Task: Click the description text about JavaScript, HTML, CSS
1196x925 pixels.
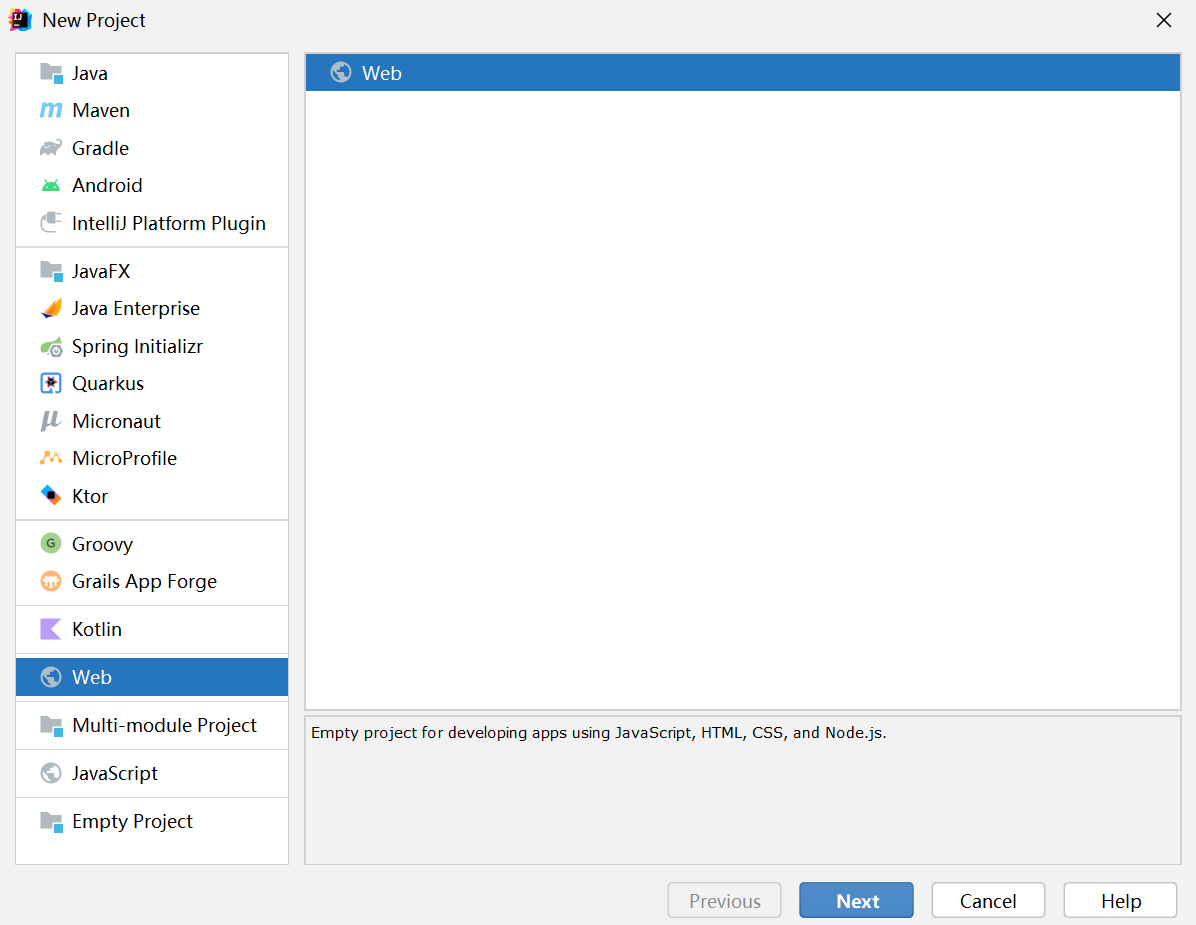Action: (x=599, y=733)
